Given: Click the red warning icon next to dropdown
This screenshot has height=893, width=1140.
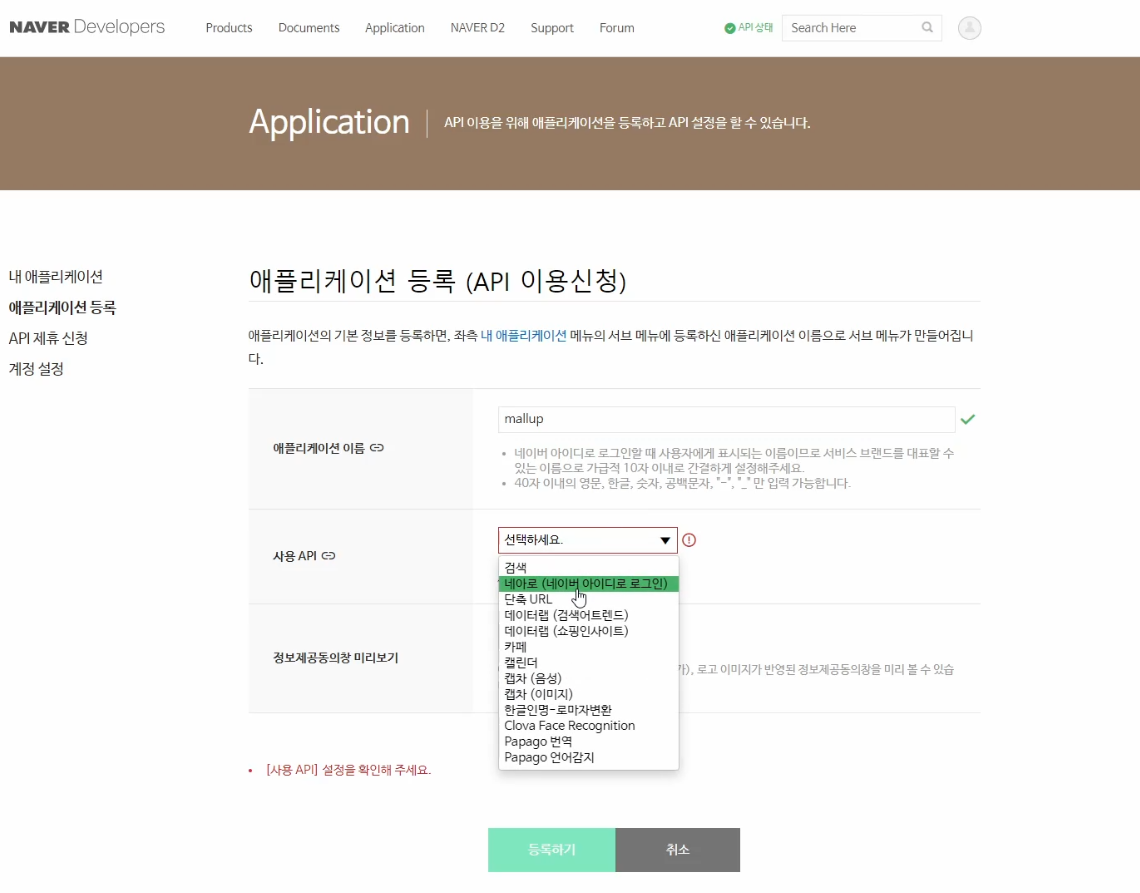Looking at the screenshot, I should click(689, 540).
